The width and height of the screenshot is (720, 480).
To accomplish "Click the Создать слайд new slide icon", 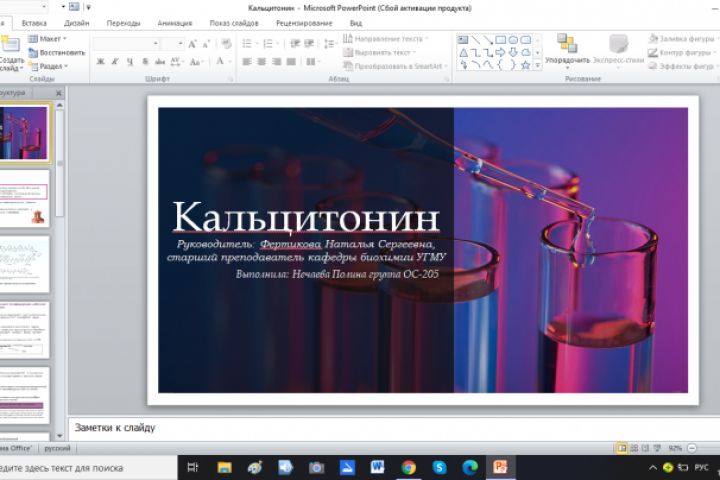I will coord(11,45).
